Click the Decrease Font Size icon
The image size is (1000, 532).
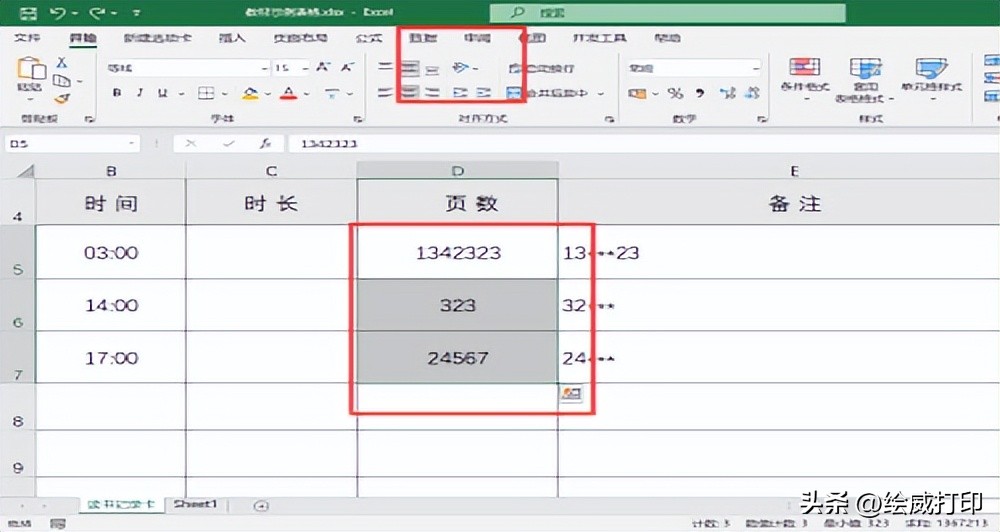tap(348, 67)
